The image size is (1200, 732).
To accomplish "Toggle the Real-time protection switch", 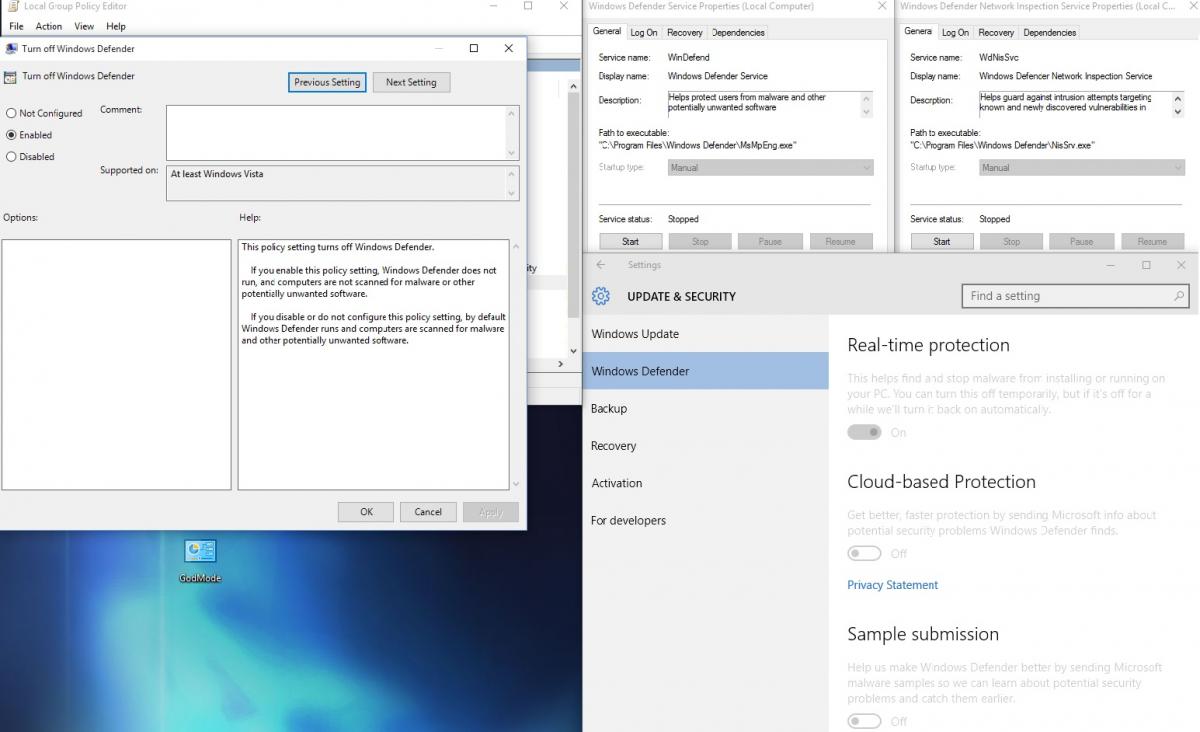I will click(x=864, y=432).
